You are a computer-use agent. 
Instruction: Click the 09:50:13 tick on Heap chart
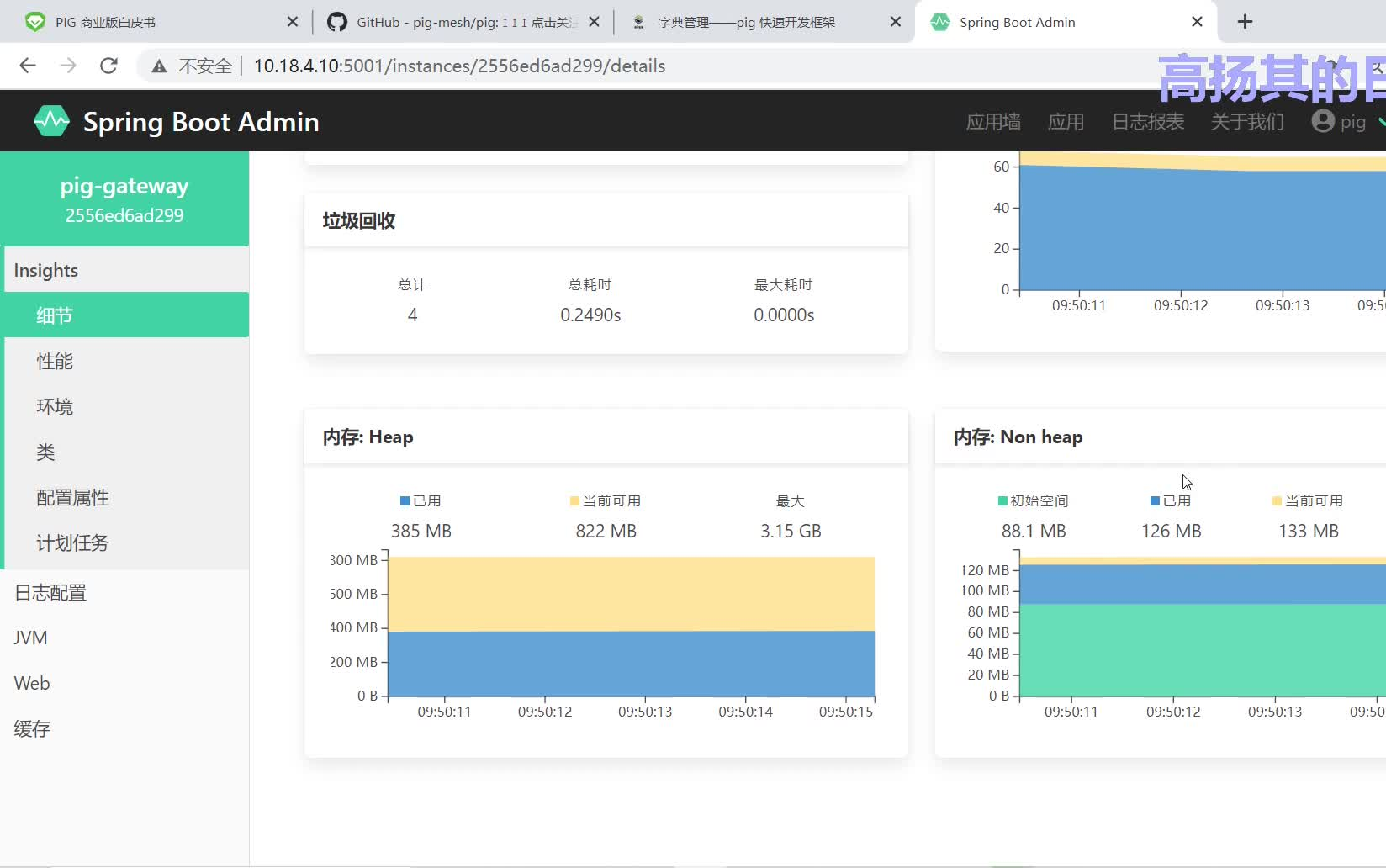[x=645, y=711]
